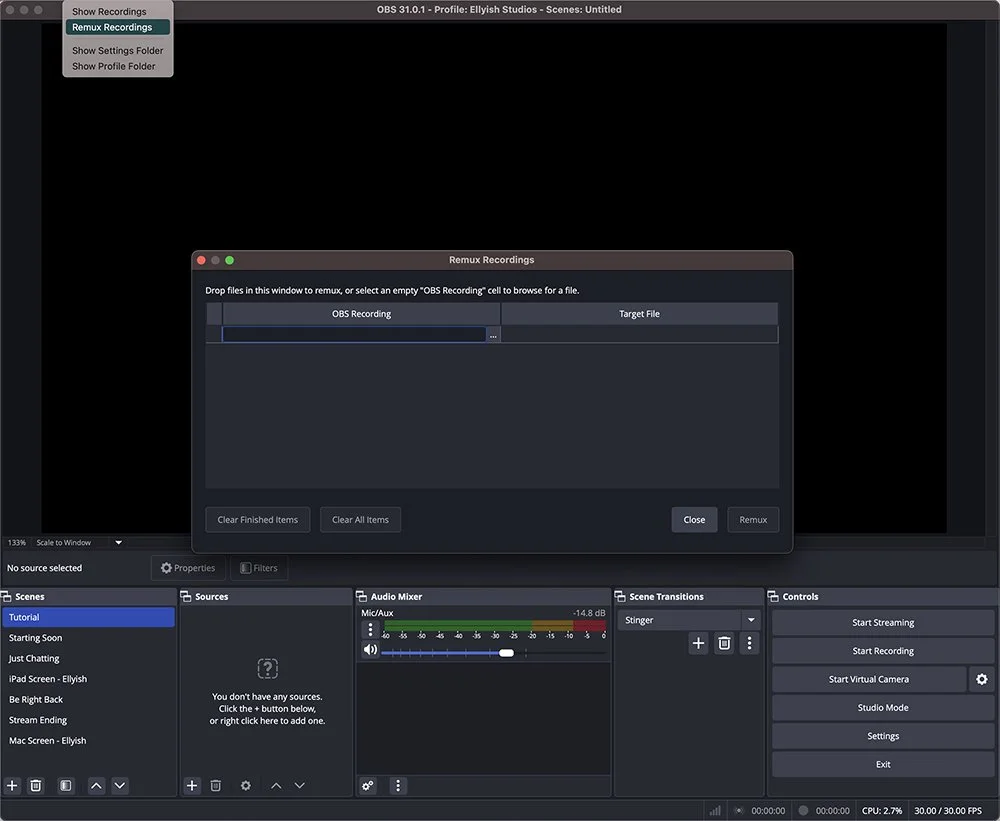Browse for file with ellipsis button

point(493,335)
